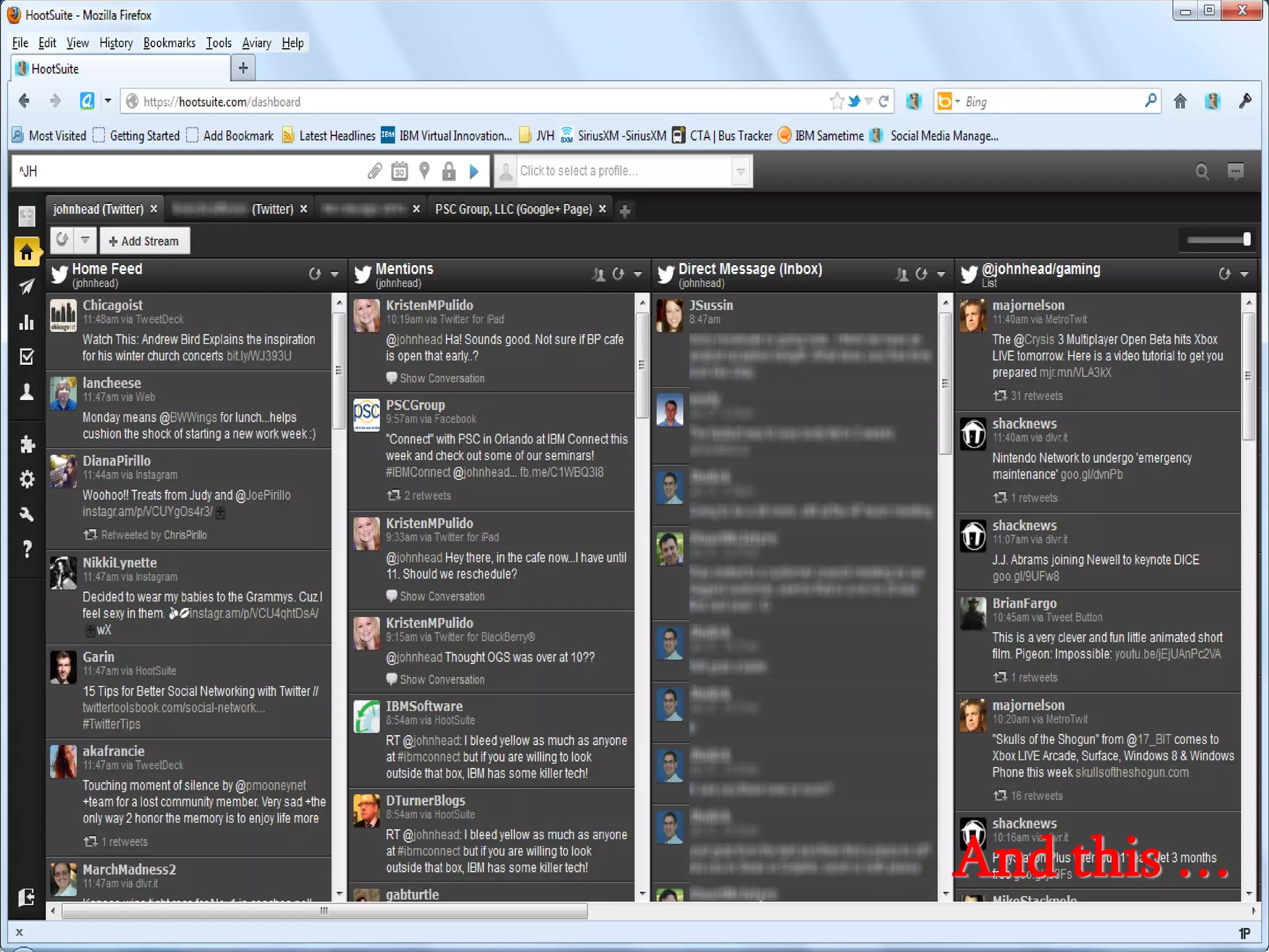This screenshot has width=1269, height=952.
Task: Refresh the Home Feed stream
Action: [x=315, y=274]
